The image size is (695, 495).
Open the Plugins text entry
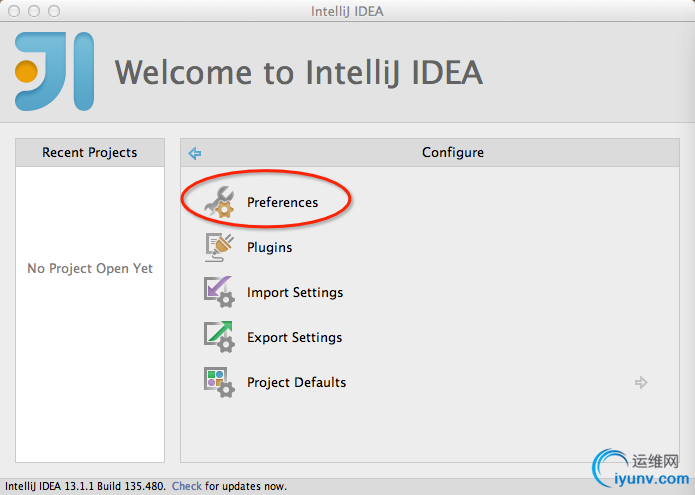click(269, 247)
